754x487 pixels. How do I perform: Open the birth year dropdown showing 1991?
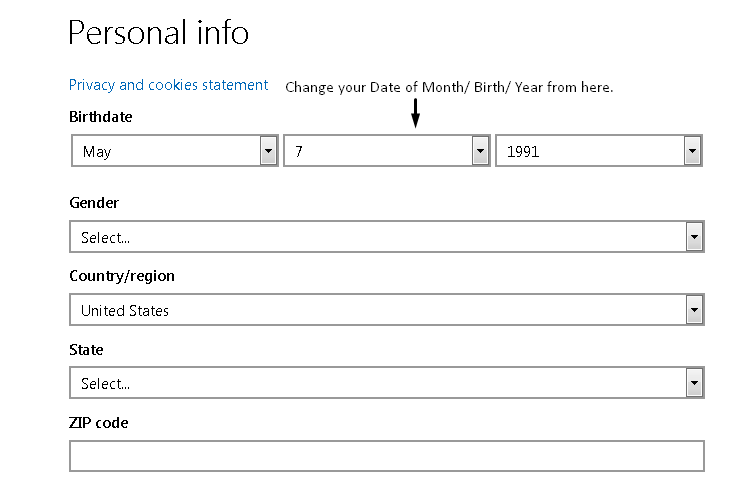coord(589,152)
